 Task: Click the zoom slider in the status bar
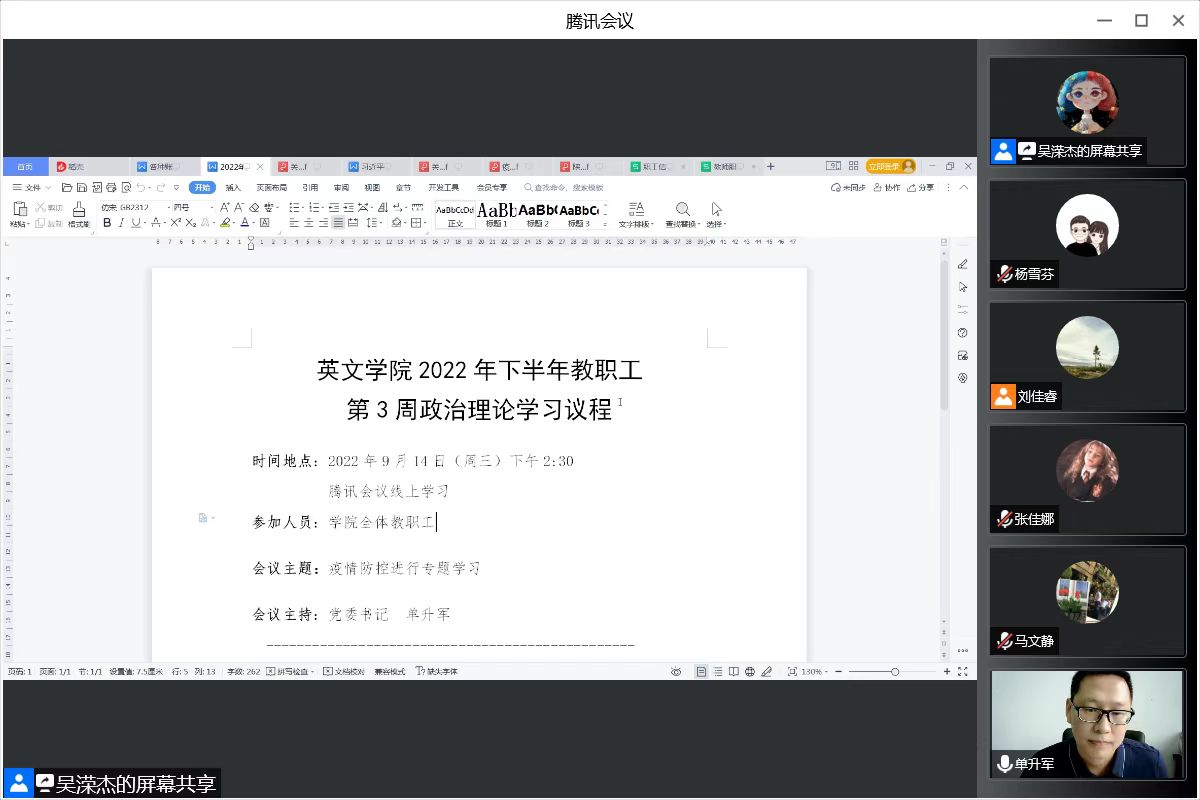pos(894,672)
